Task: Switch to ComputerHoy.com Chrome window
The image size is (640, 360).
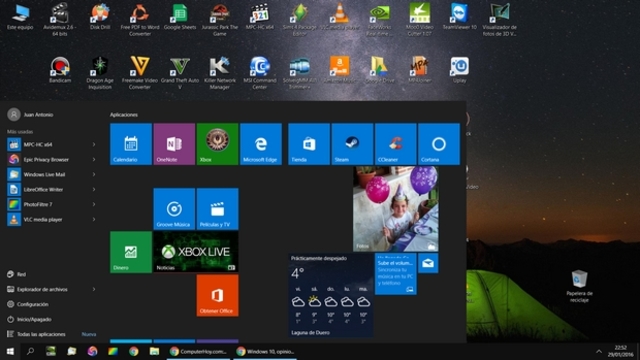Action: pos(198,351)
